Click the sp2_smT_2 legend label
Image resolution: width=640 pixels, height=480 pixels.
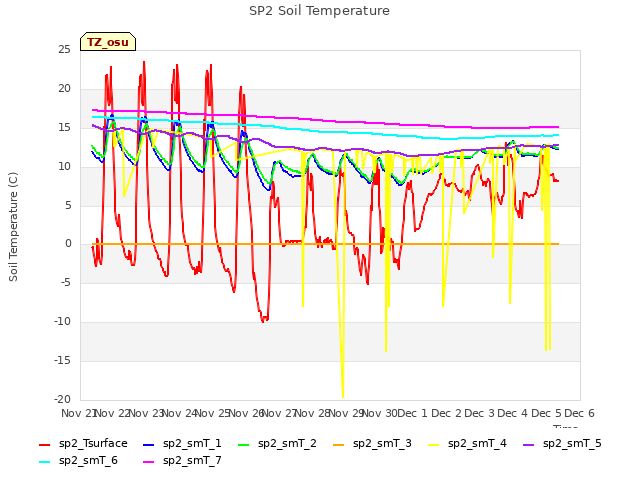[x=287, y=443]
